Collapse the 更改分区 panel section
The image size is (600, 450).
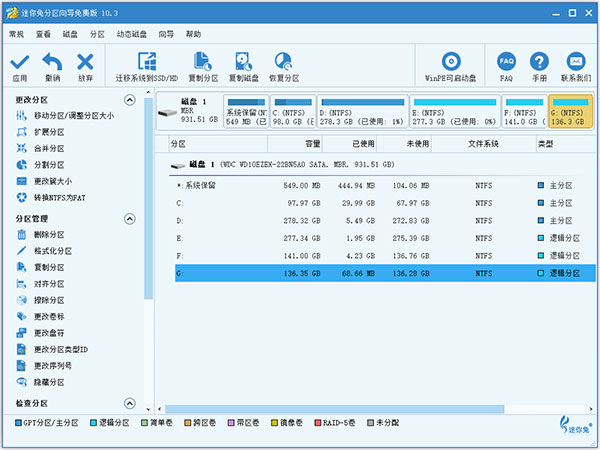point(129,100)
